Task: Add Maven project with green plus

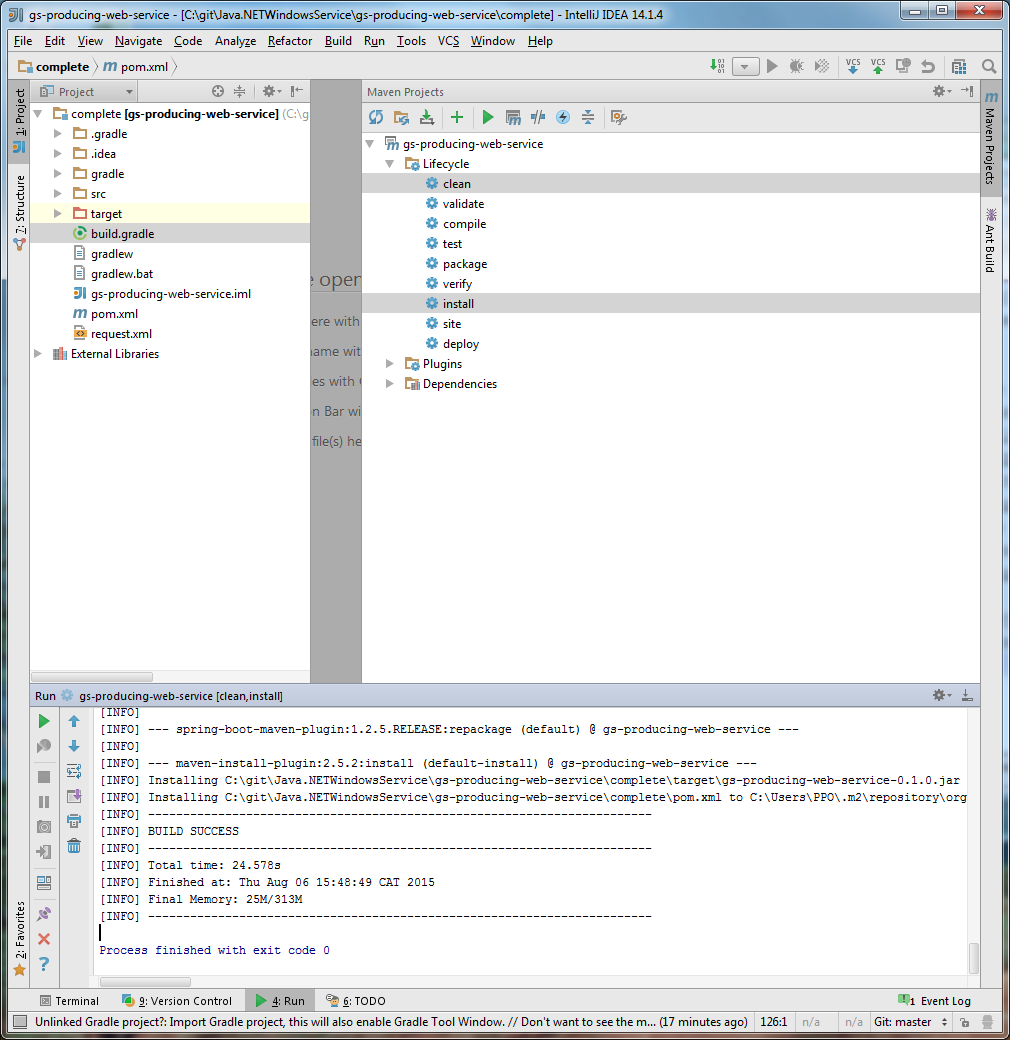Action: [x=457, y=117]
